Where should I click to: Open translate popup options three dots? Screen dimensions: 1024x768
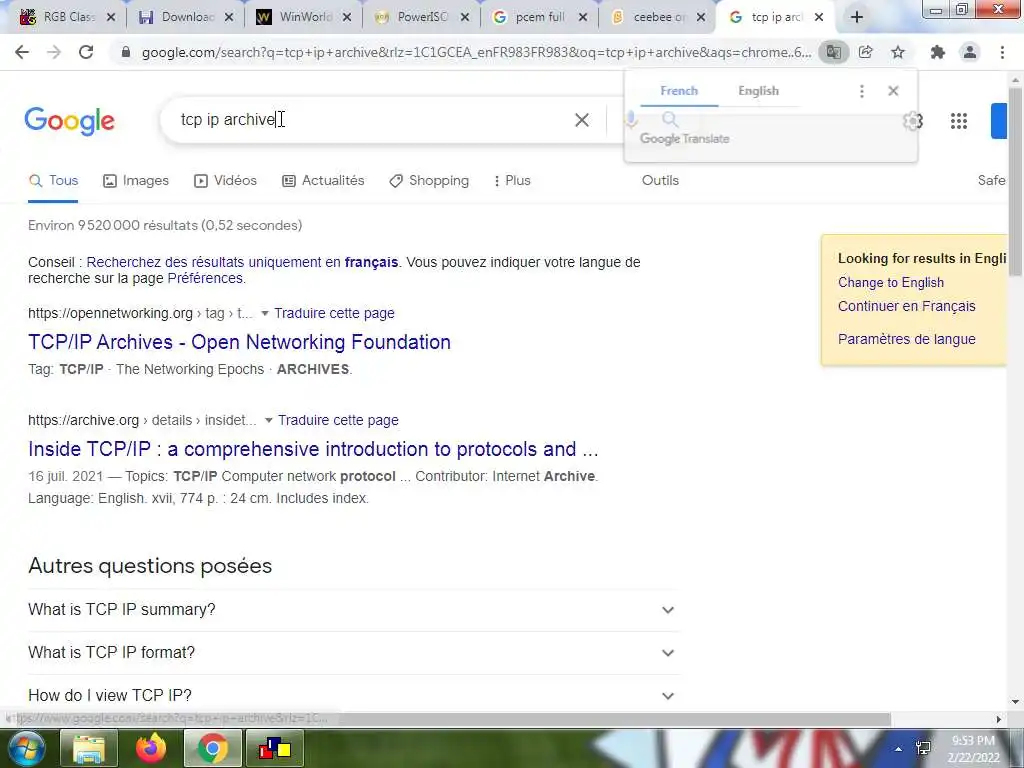tap(862, 91)
